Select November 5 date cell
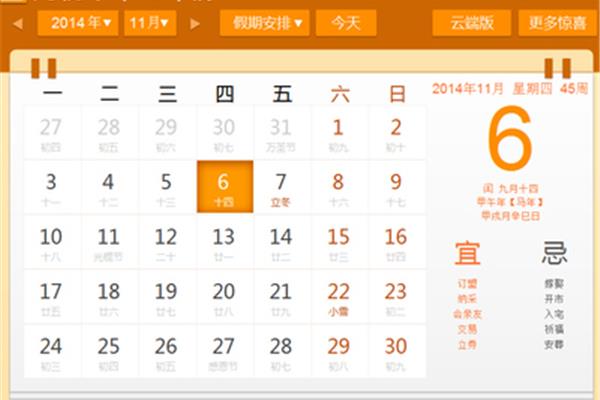 pyautogui.click(x=167, y=187)
